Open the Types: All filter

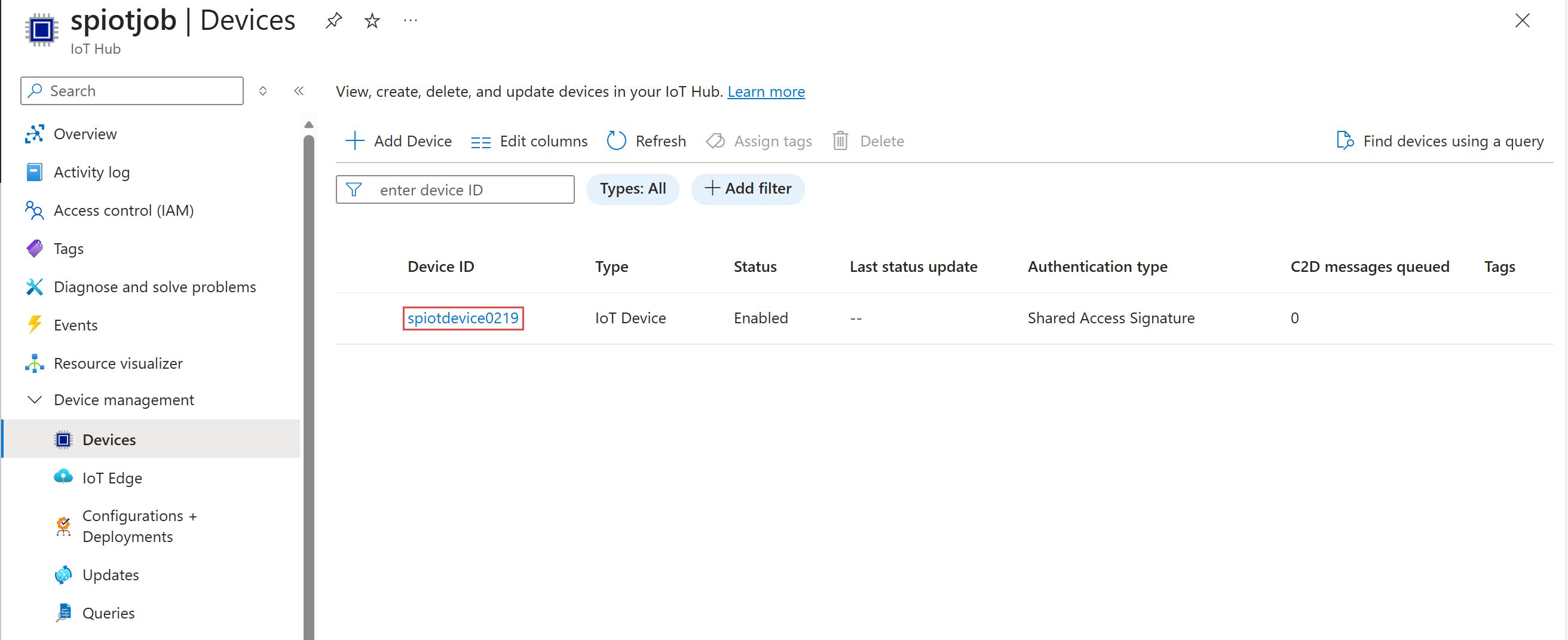[632, 189]
